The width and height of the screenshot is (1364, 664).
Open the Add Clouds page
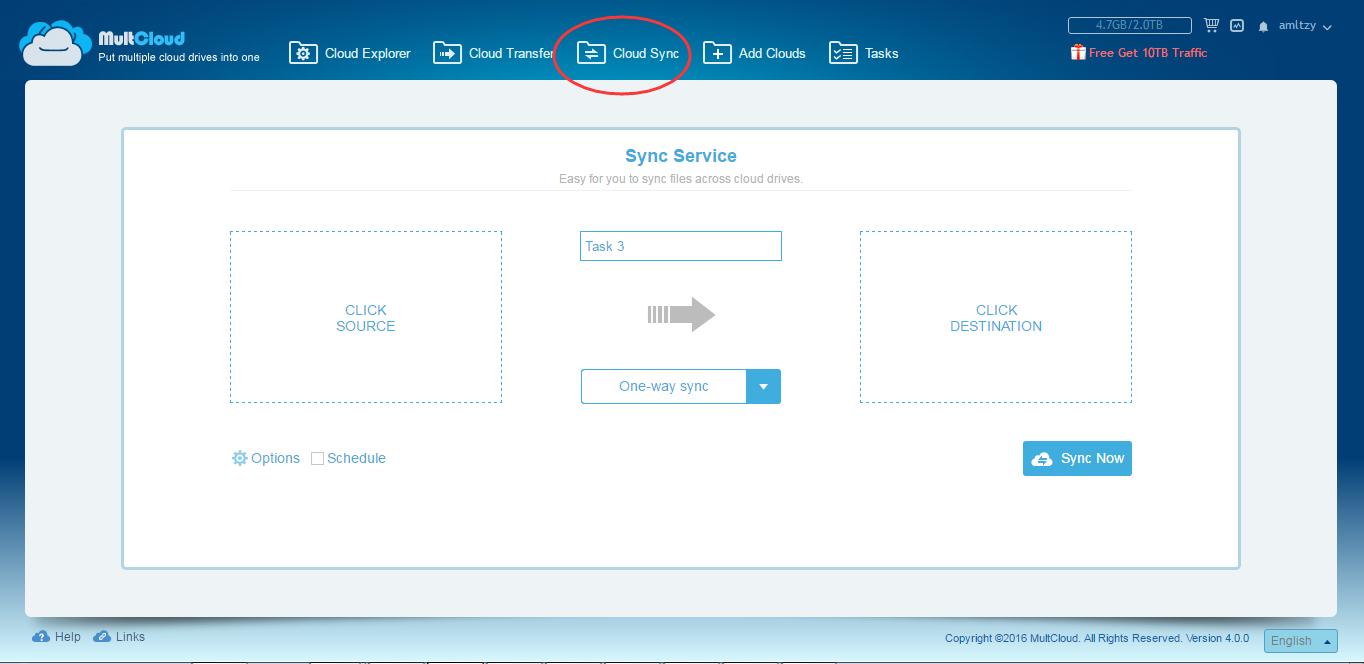coord(754,53)
